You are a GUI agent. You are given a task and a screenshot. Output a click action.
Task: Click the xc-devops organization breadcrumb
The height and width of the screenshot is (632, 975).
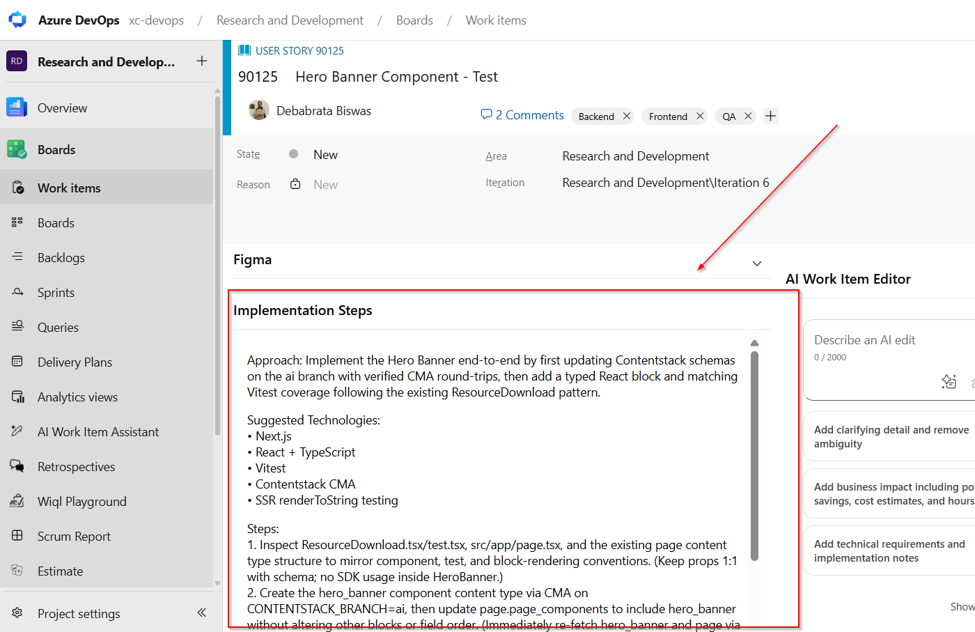pos(156,20)
